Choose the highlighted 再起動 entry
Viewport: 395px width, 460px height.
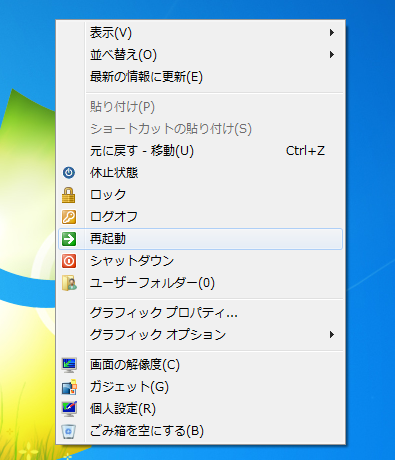click(200, 239)
